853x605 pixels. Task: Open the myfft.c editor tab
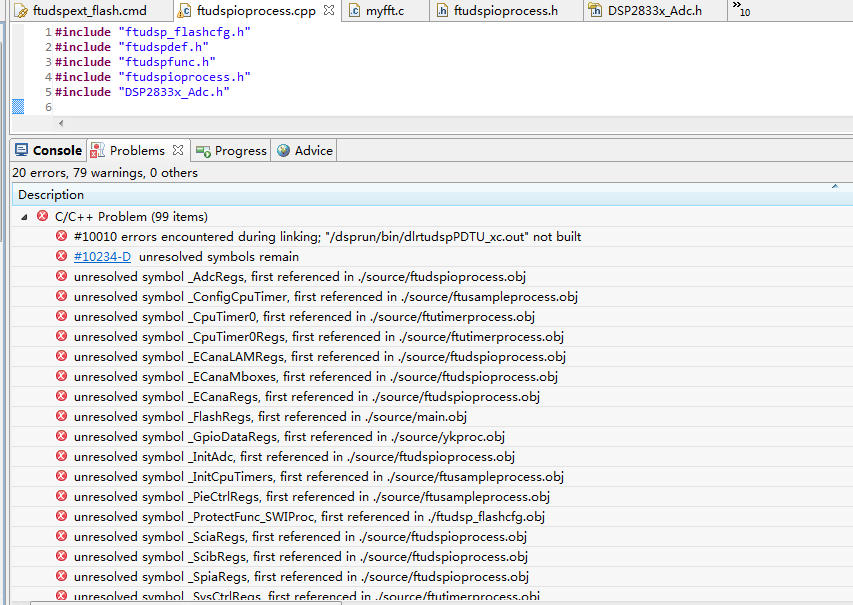coord(385,10)
